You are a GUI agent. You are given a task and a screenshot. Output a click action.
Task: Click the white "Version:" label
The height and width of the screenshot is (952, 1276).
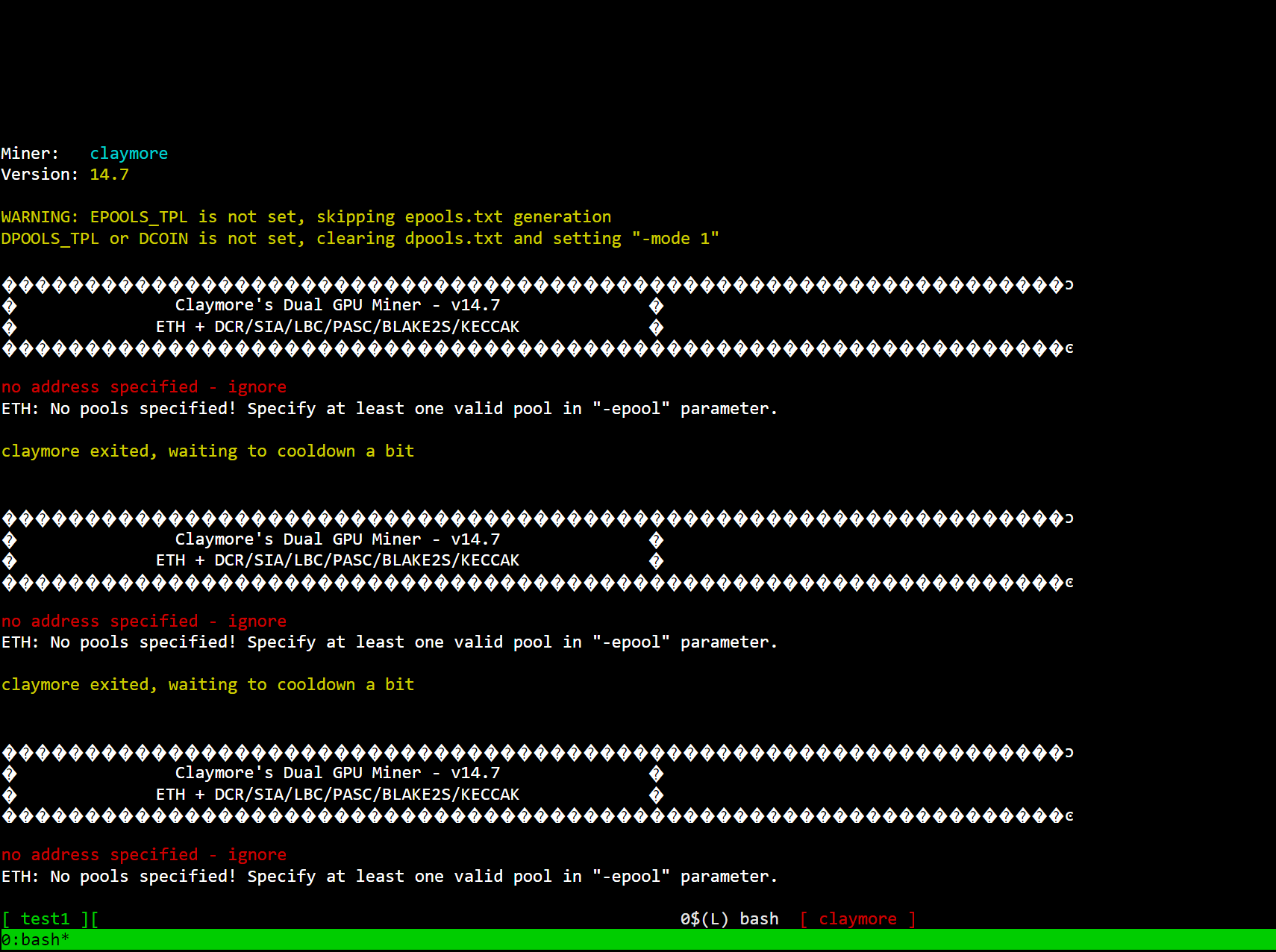point(40,175)
